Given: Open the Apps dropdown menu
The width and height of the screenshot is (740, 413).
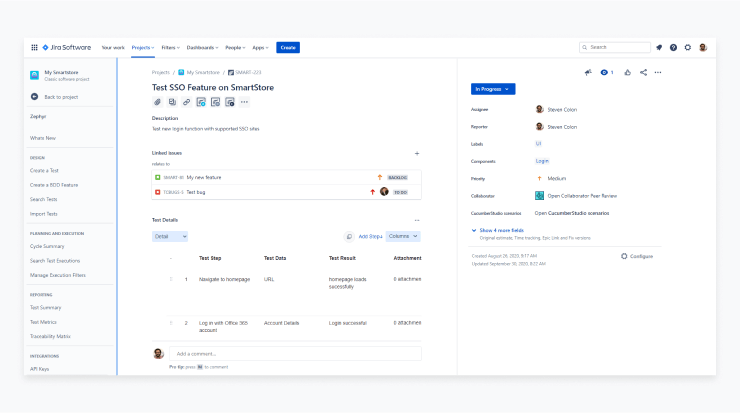Looking at the screenshot, I should tap(260, 48).
